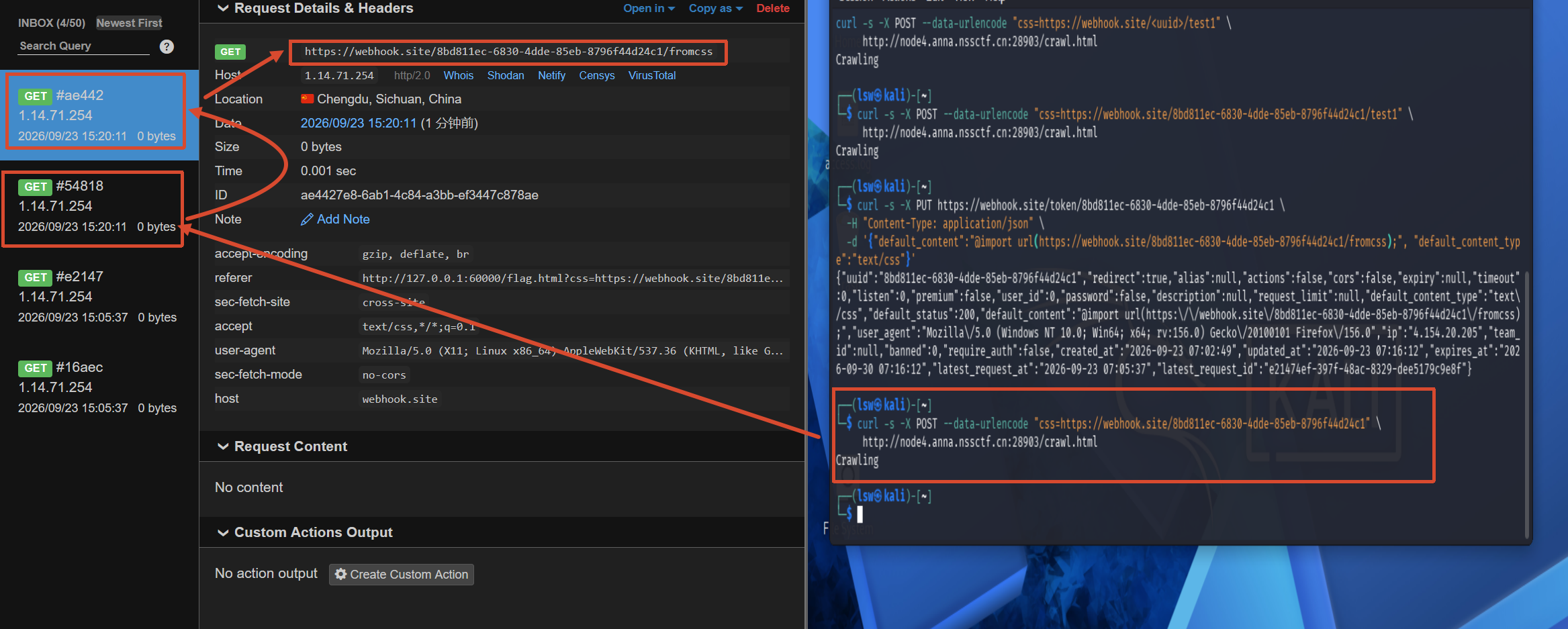The width and height of the screenshot is (1568, 629).
Task: Delete the current request
Action: coord(773,8)
